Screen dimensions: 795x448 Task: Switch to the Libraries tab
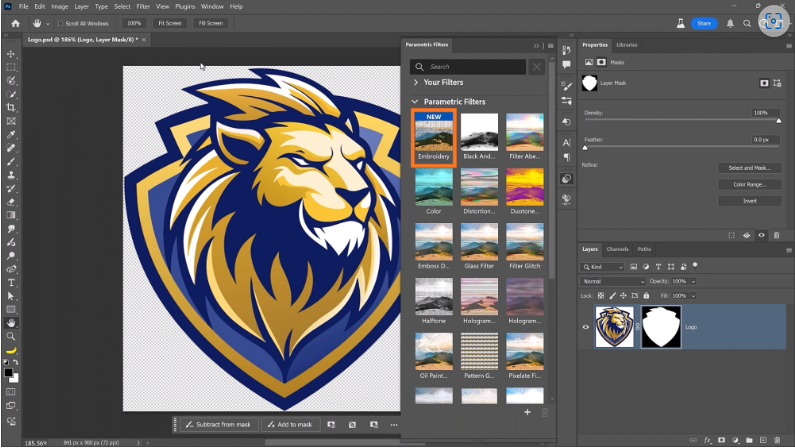627,45
